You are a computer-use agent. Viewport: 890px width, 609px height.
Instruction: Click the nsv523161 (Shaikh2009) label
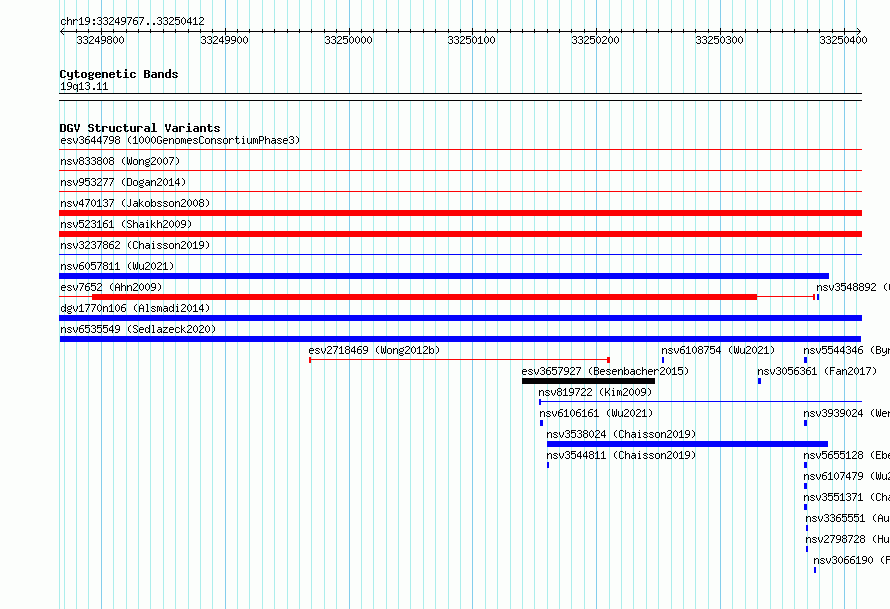click(126, 224)
